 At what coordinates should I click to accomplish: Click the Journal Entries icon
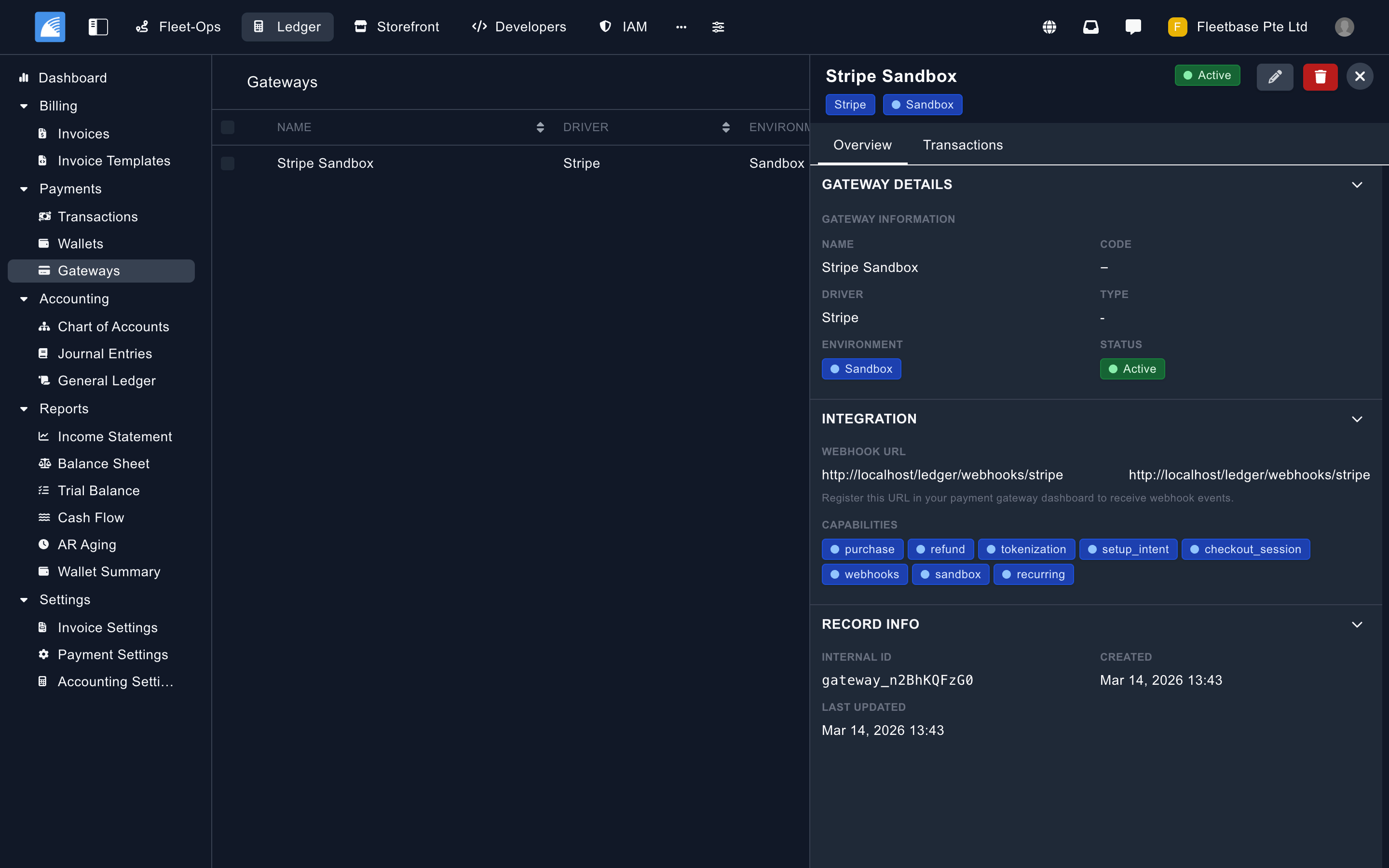pos(43,353)
